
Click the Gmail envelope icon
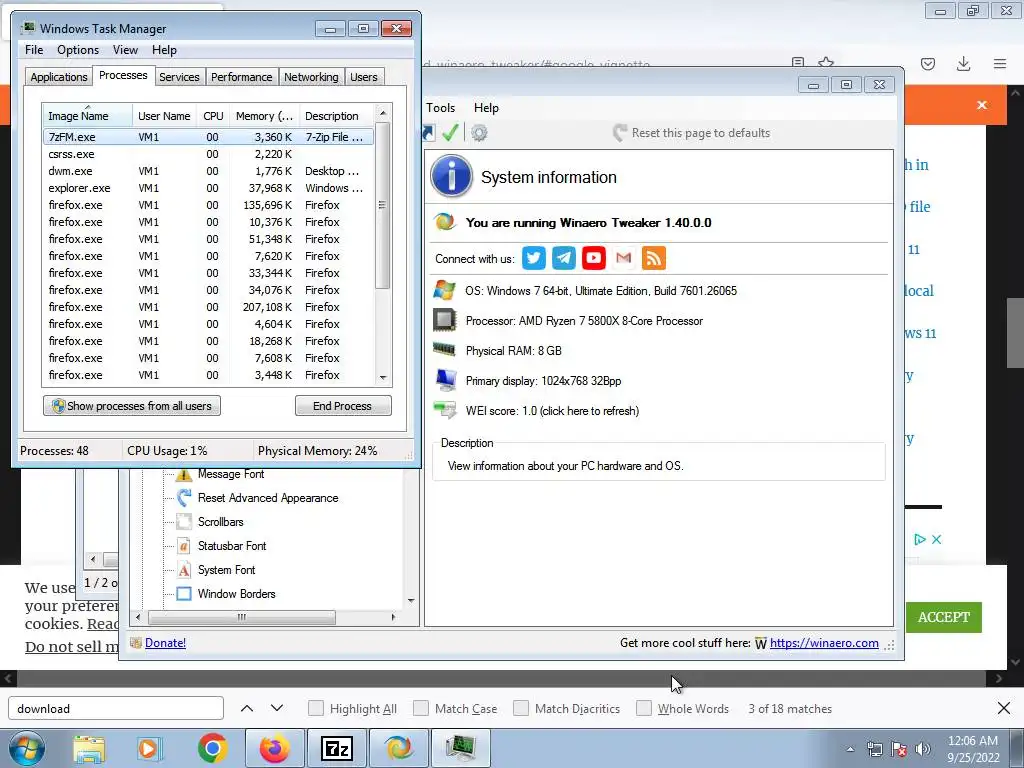point(624,258)
